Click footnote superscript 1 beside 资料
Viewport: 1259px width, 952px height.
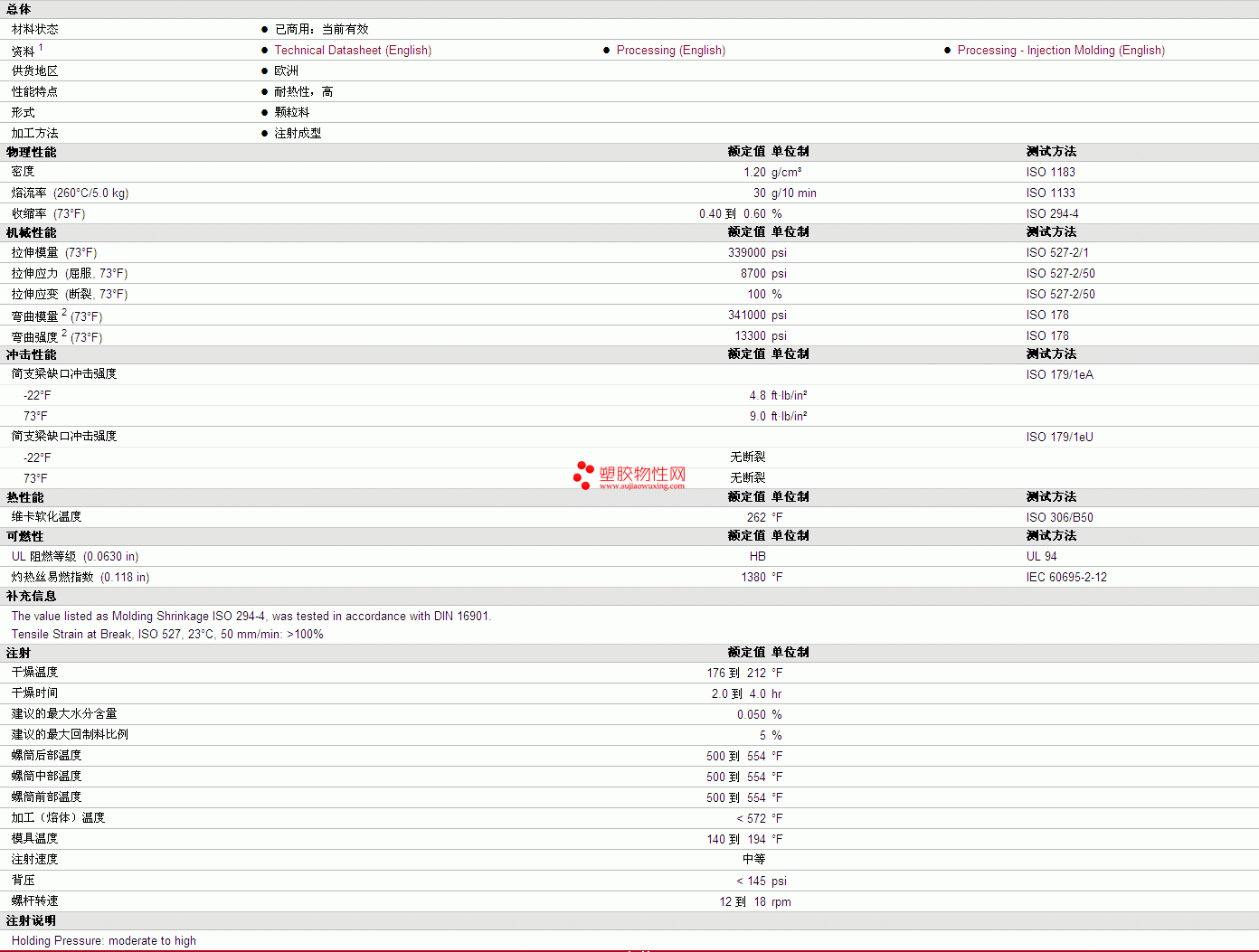tap(41, 48)
